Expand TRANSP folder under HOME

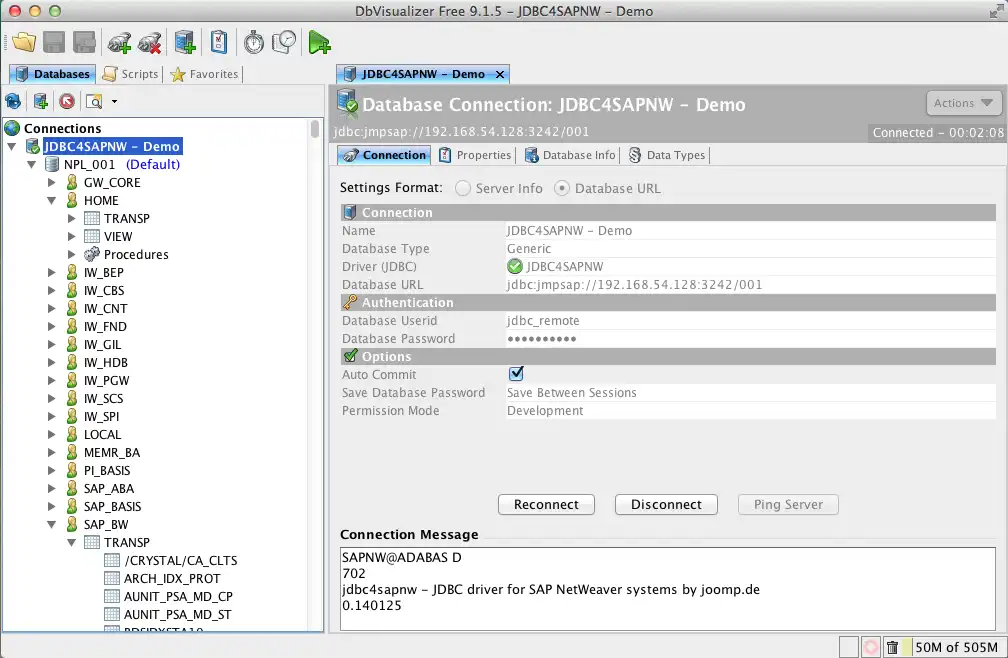coord(71,218)
